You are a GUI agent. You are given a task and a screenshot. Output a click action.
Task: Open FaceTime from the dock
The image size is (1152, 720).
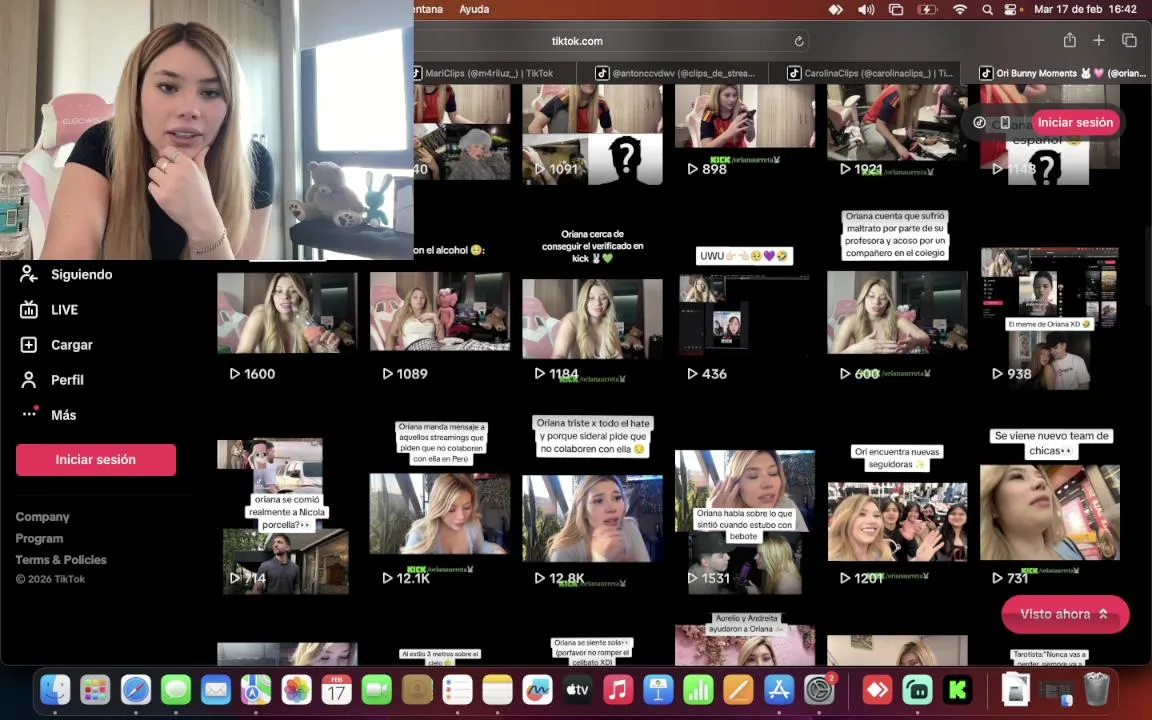click(377, 690)
